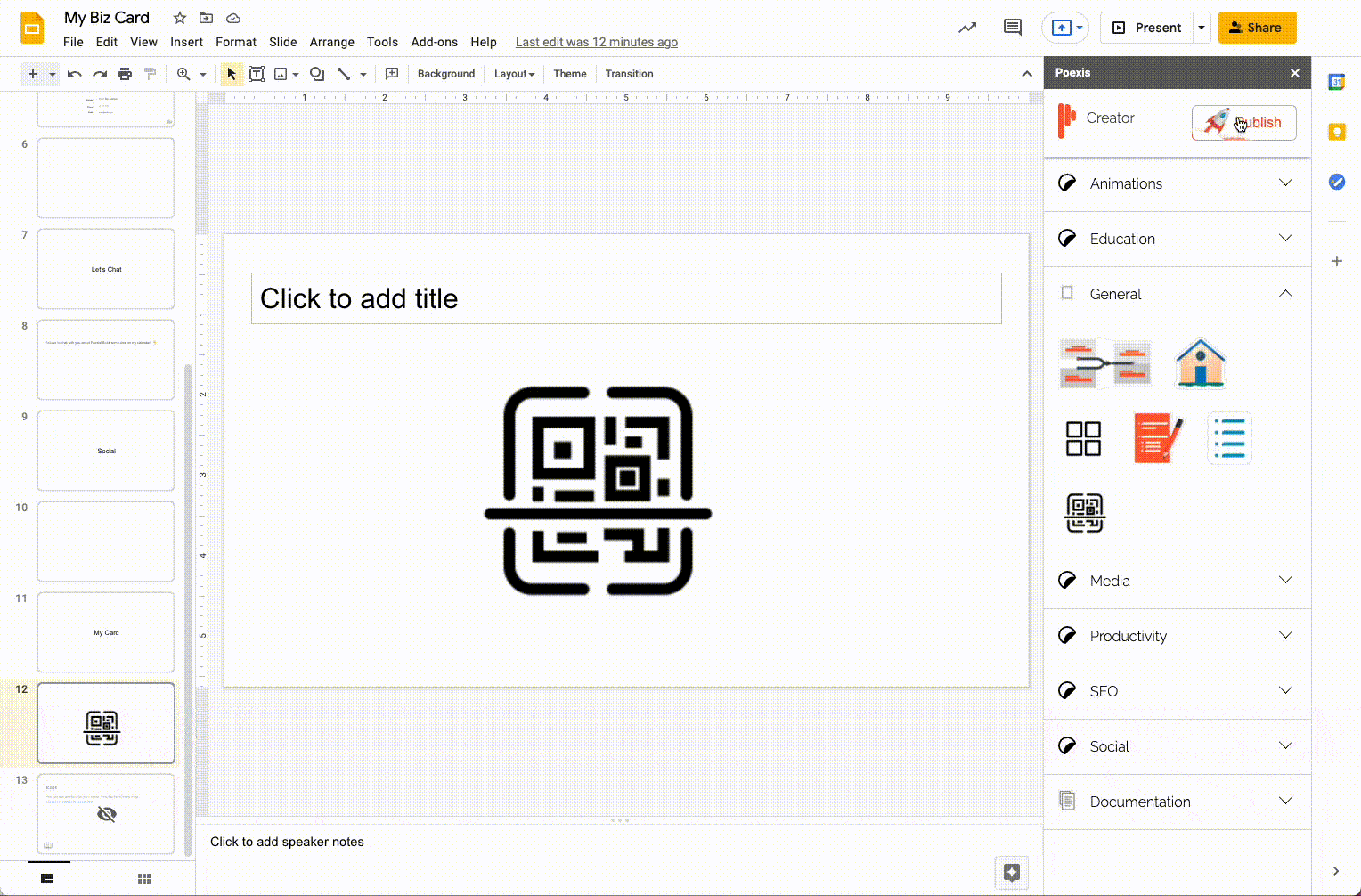Image resolution: width=1361 pixels, height=896 pixels.
Task: Open the Edit menu
Action: pyautogui.click(x=107, y=42)
